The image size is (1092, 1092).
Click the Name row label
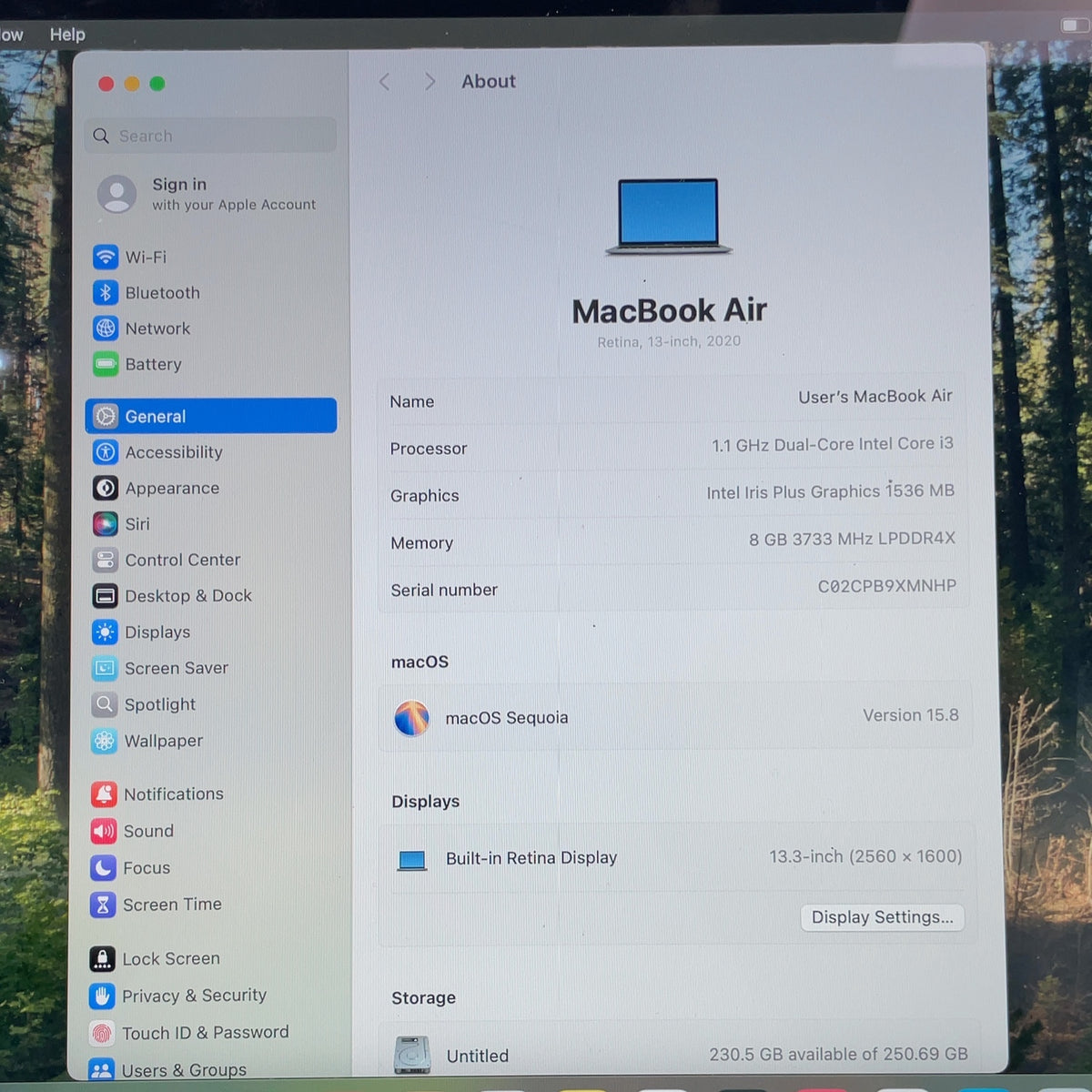[x=411, y=401]
